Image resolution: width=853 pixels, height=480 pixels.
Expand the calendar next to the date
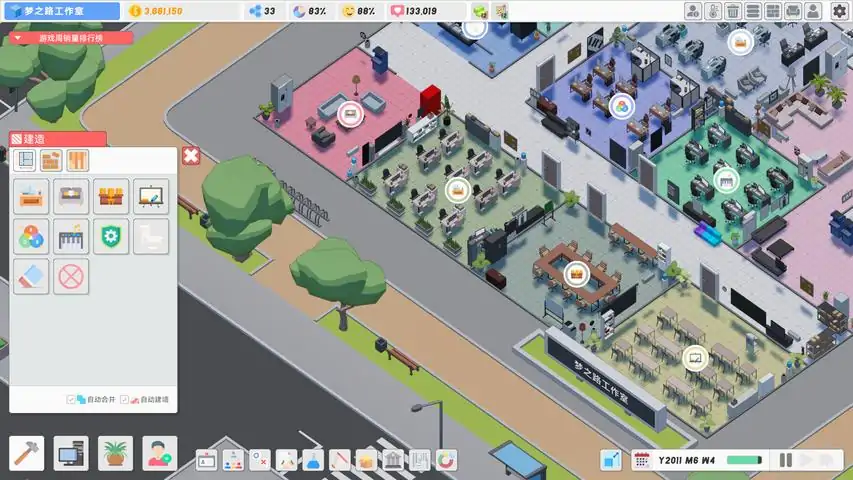coord(642,460)
